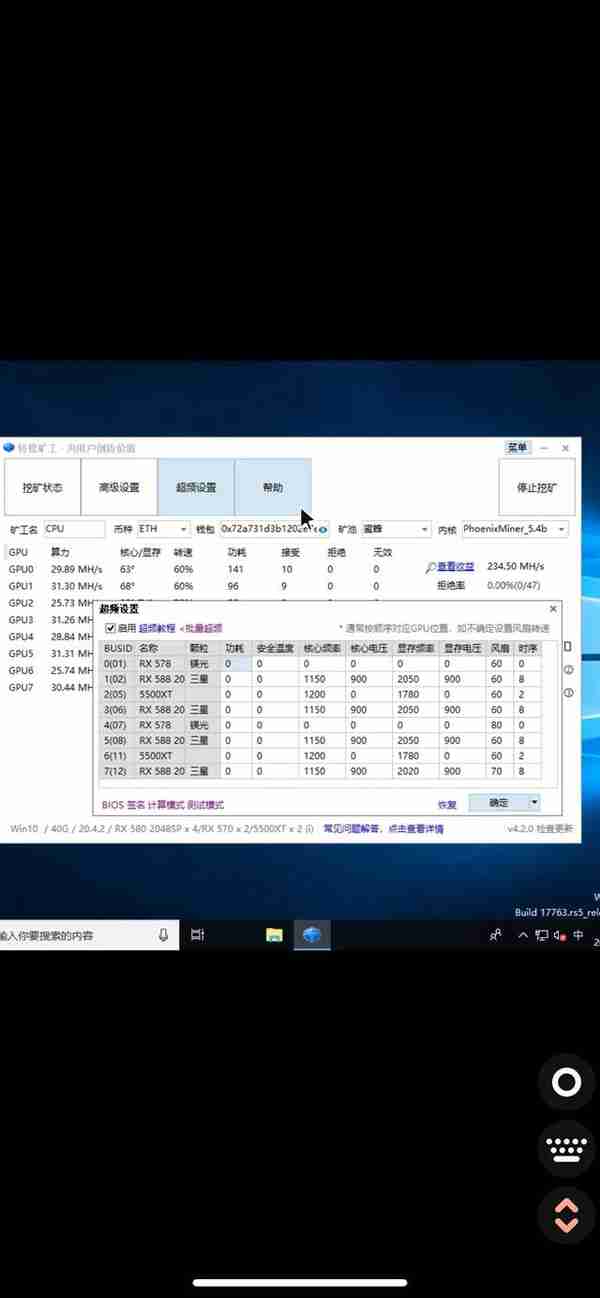The image size is (600, 1298).
Task: Click the BIOS 签名 link
Action: (x=124, y=804)
